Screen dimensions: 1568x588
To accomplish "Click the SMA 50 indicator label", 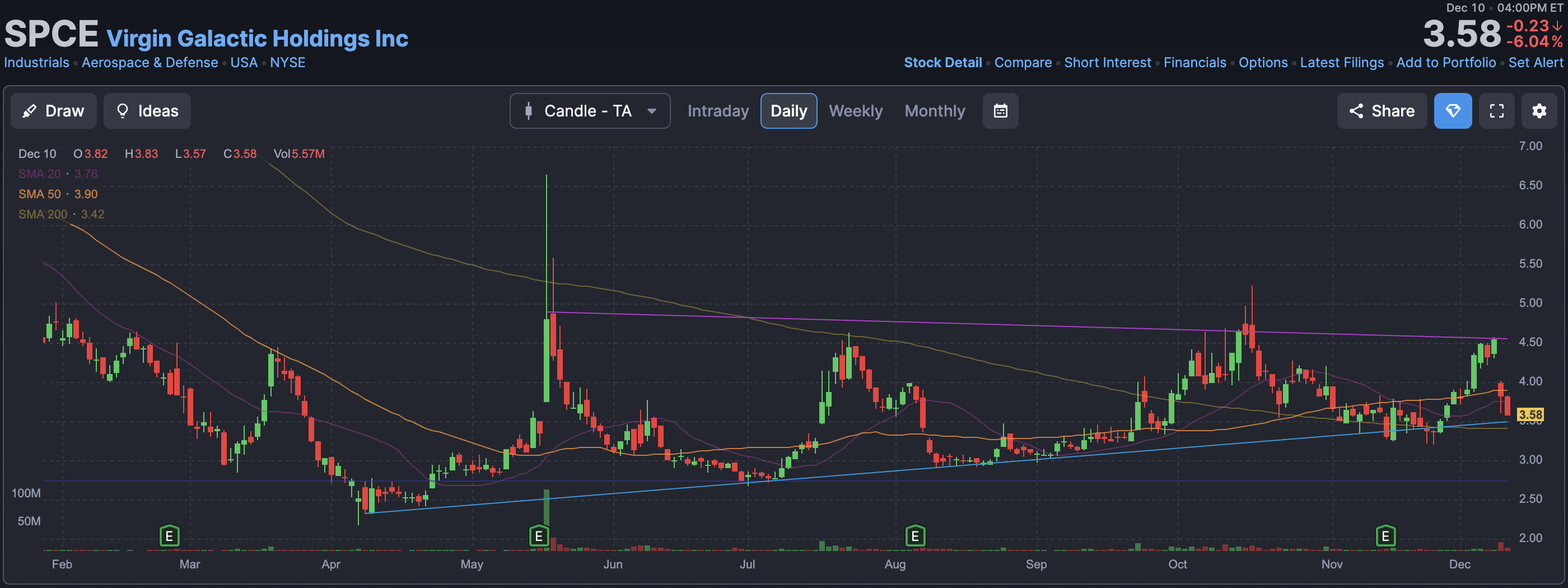I will point(40,194).
